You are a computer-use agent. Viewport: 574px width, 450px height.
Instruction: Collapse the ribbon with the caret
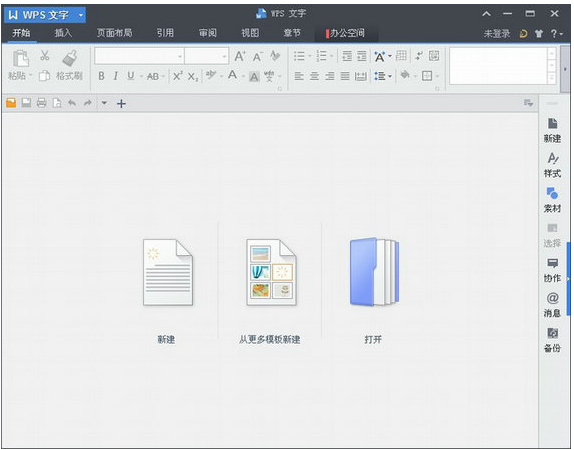click(x=486, y=14)
